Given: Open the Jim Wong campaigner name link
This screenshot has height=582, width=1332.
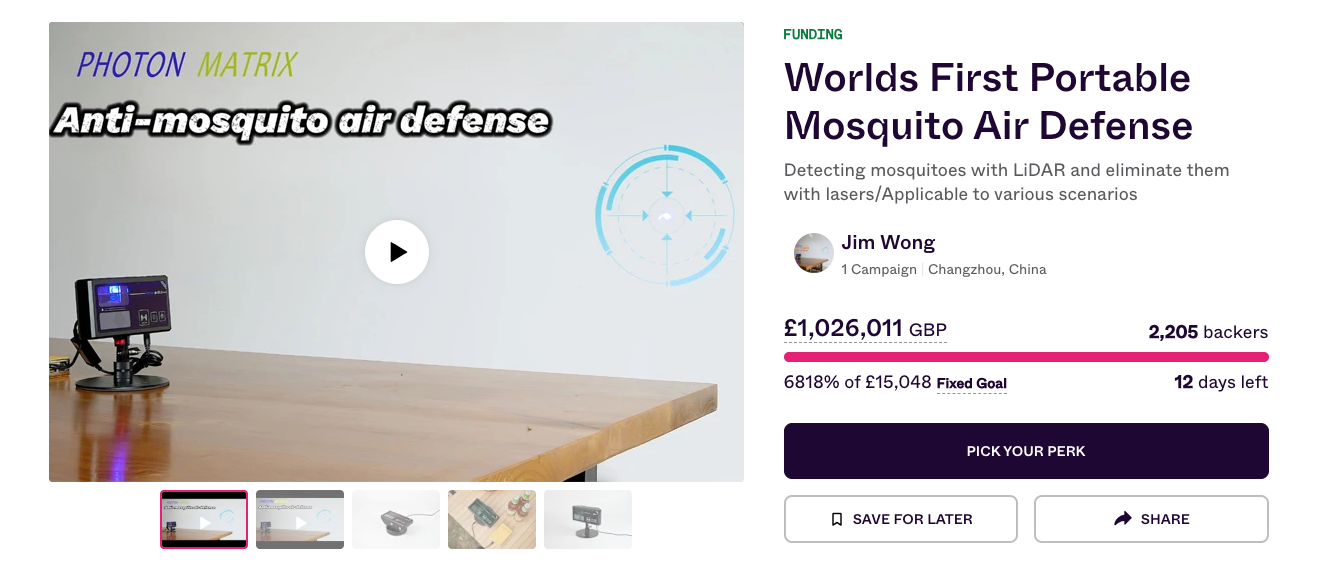Looking at the screenshot, I should point(888,242).
